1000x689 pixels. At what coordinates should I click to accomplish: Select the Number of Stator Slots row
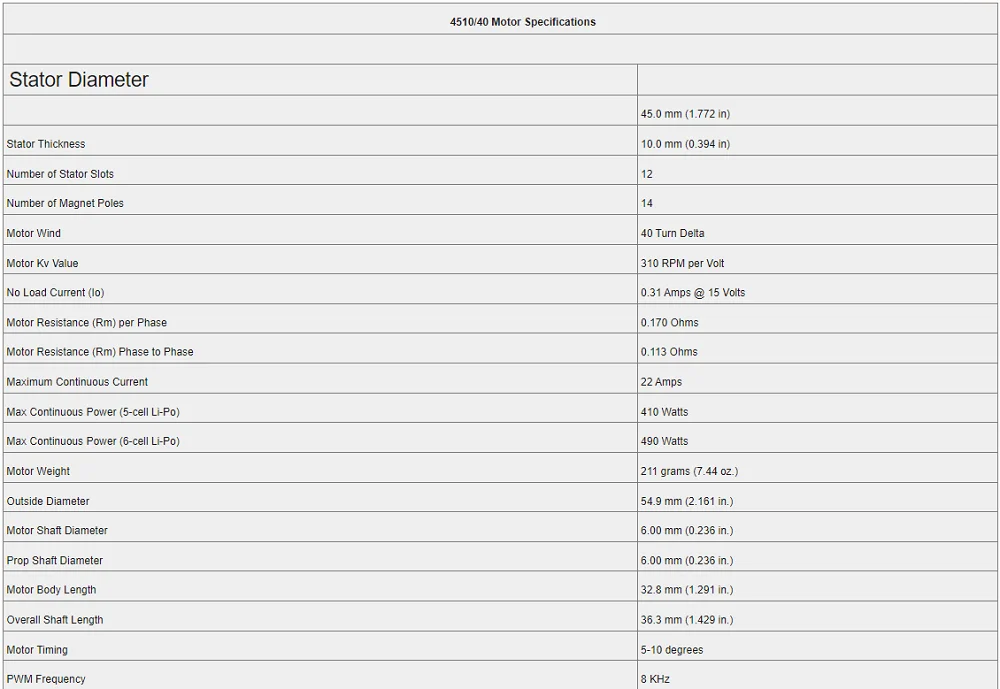(x=500, y=174)
